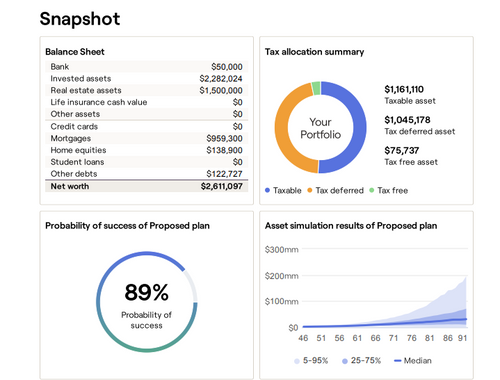The width and height of the screenshot is (500, 380).
Task: Select the Net worth row label
Action: (x=70, y=186)
